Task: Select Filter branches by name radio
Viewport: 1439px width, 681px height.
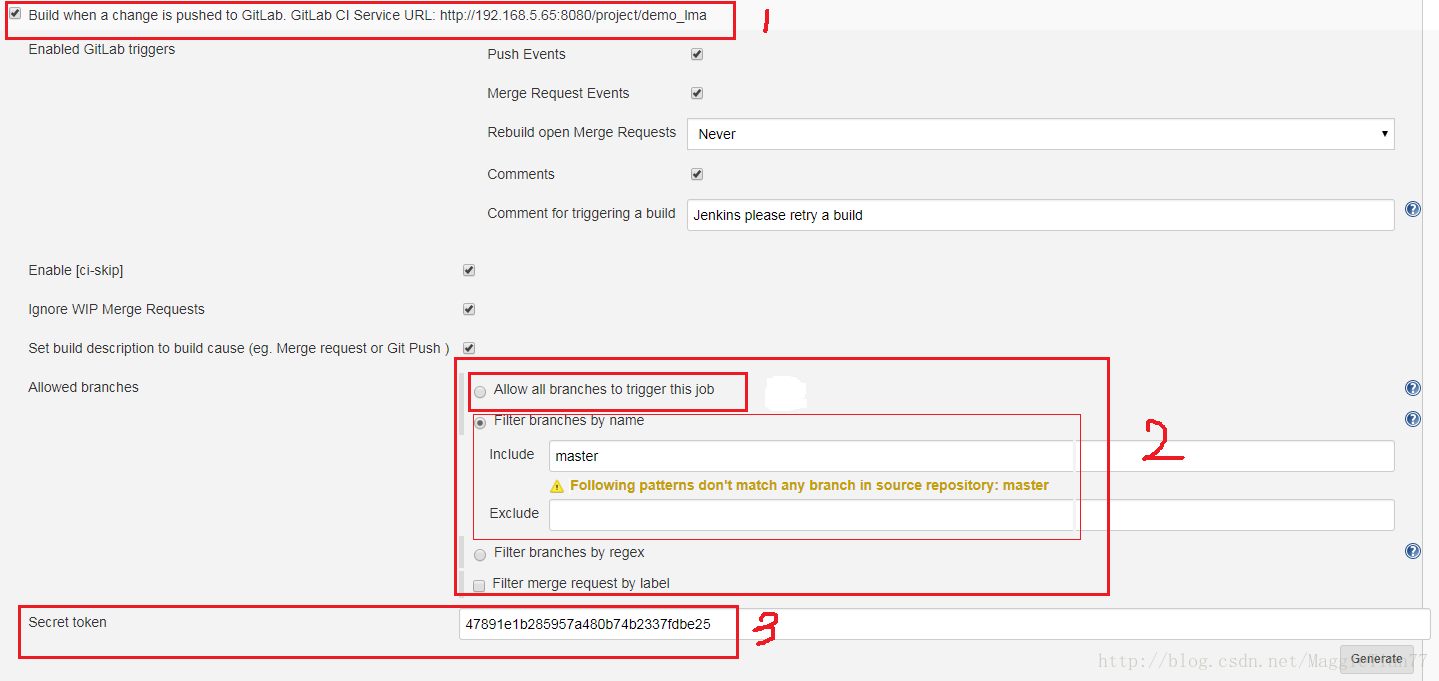Action: coord(480,422)
